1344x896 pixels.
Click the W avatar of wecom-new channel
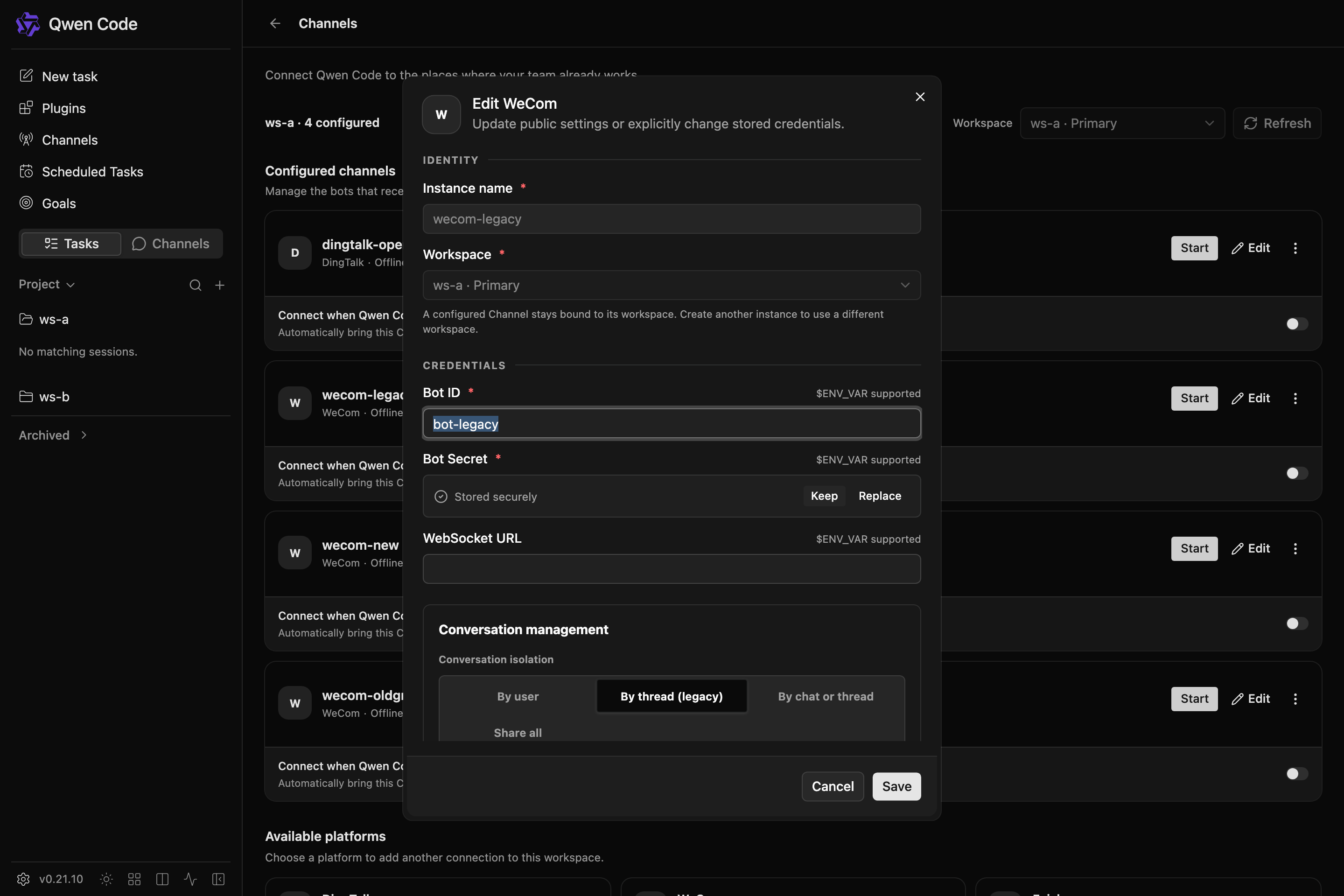click(x=295, y=553)
